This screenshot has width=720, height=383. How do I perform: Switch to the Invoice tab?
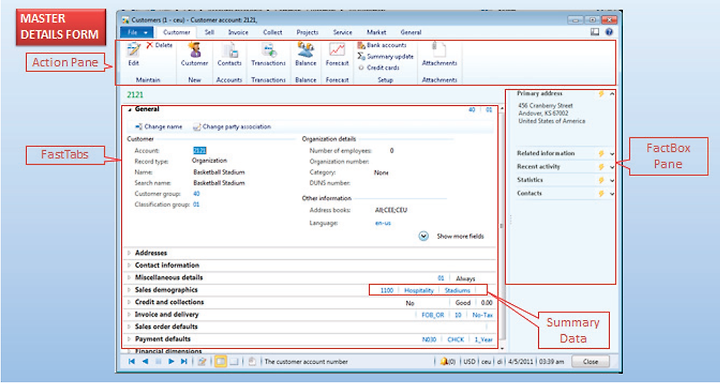click(x=238, y=32)
